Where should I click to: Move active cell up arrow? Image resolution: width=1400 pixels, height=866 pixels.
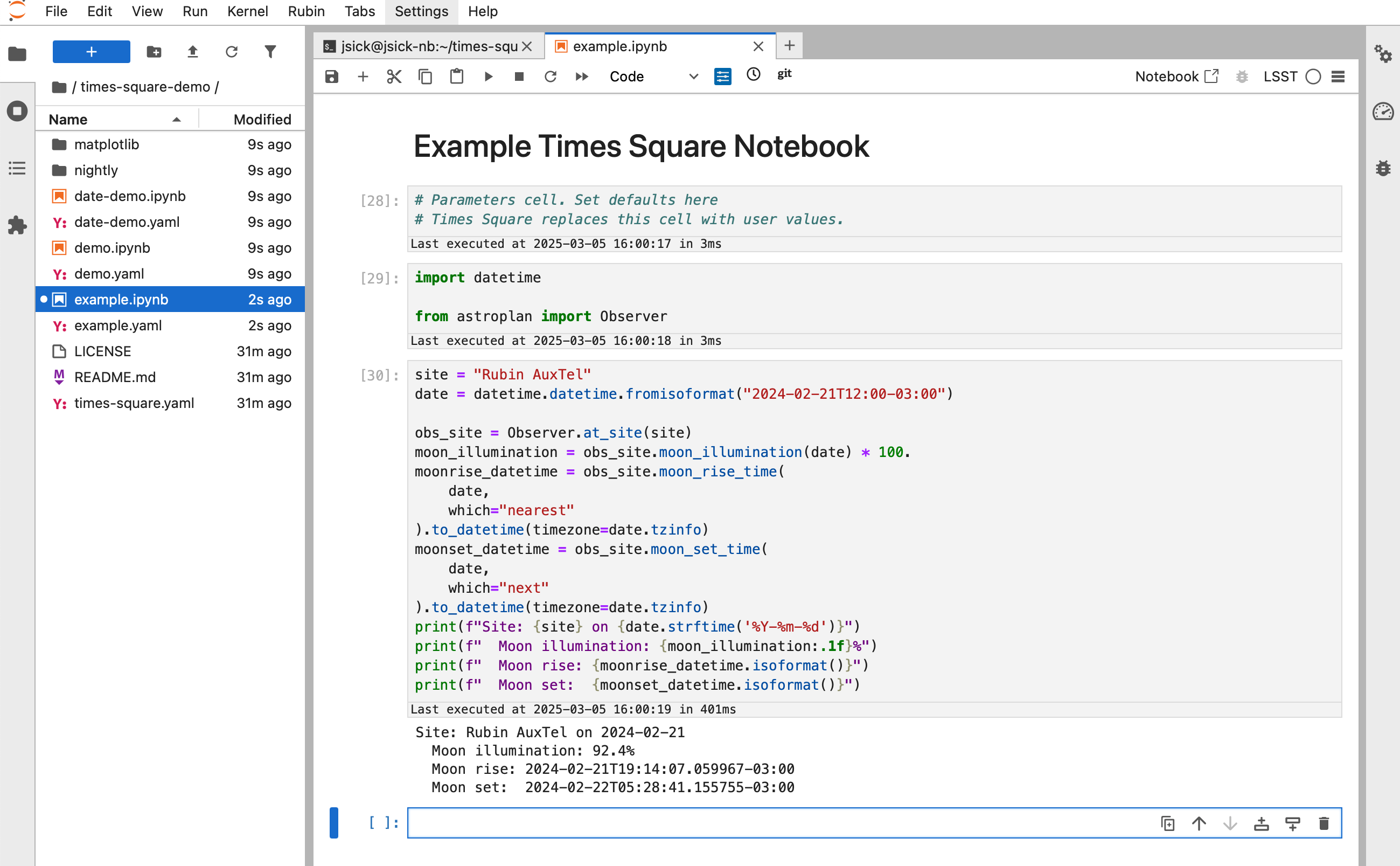(1199, 823)
